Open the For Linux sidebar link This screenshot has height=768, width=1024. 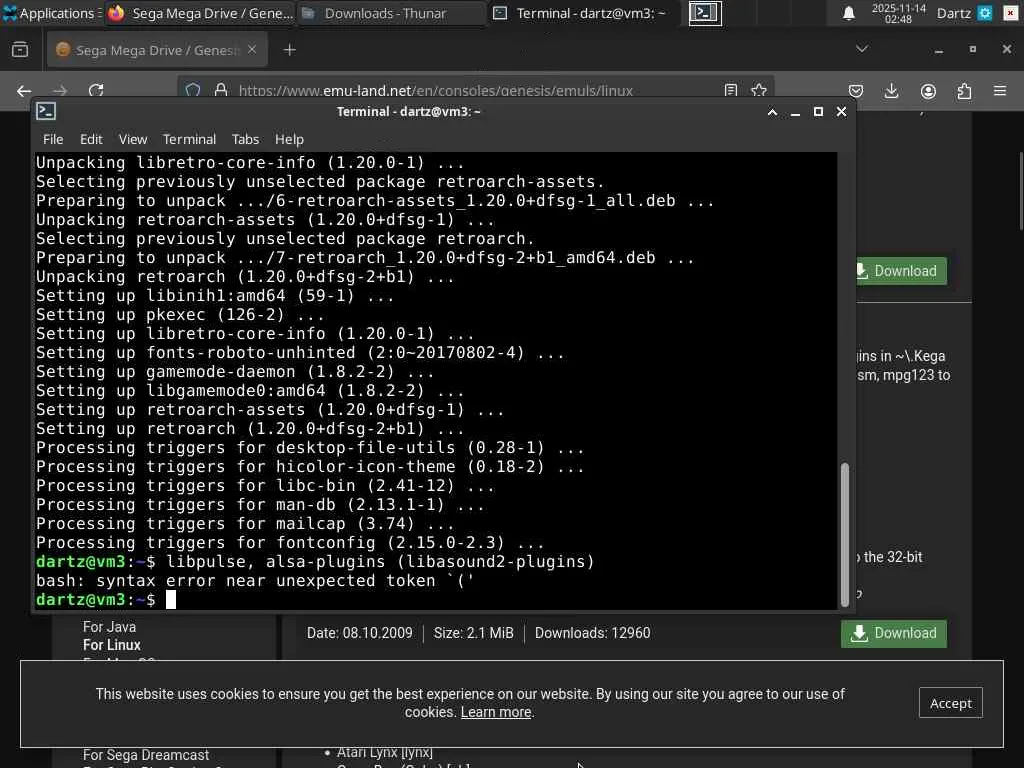[112, 645]
